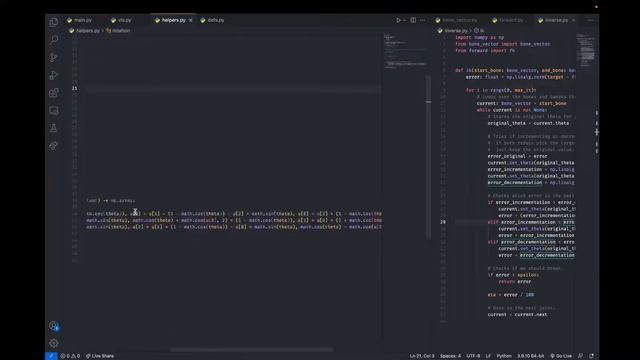
Task: Open errors and warnings count in status bar
Action: [70, 356]
